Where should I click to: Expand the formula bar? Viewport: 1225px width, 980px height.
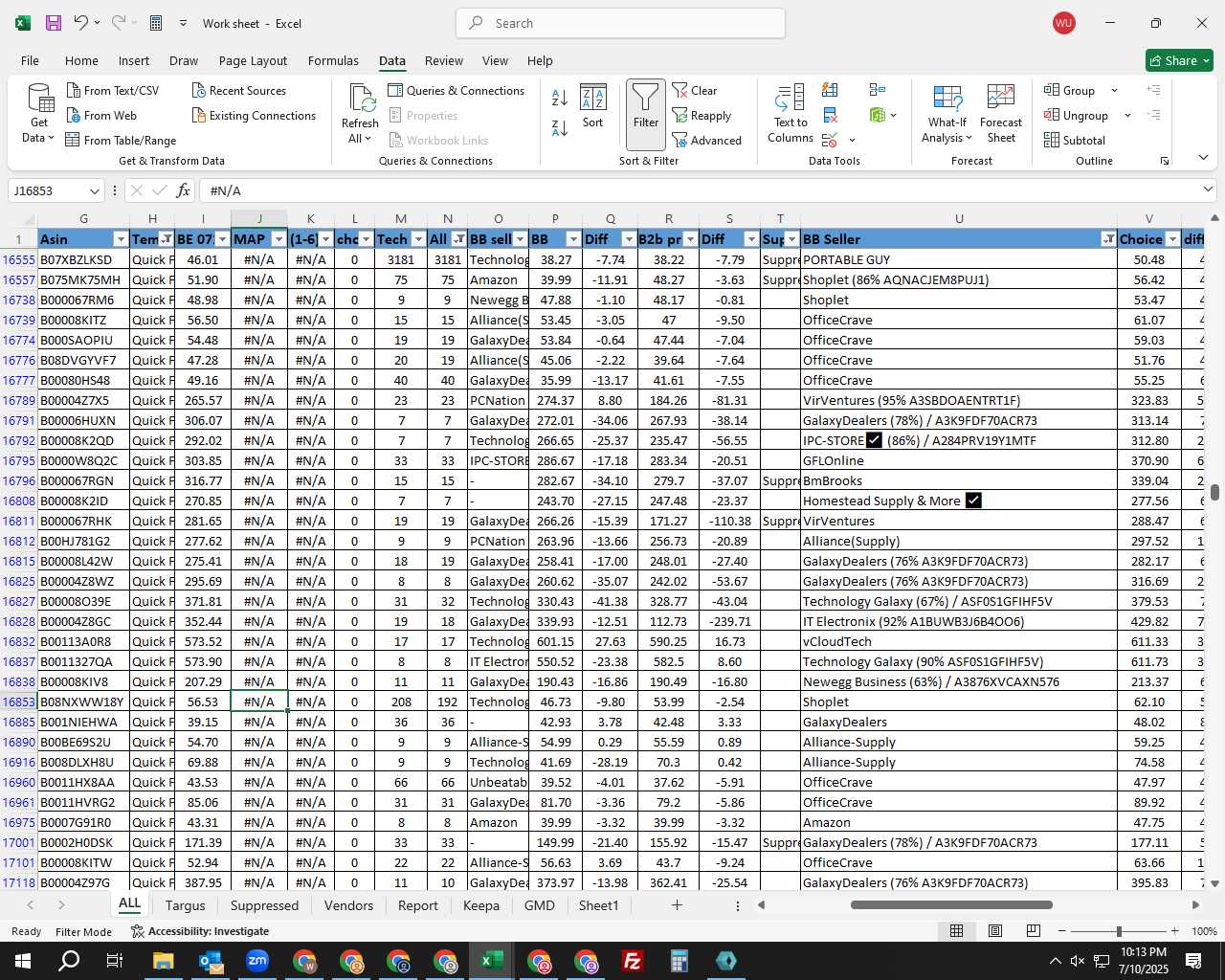[1209, 189]
